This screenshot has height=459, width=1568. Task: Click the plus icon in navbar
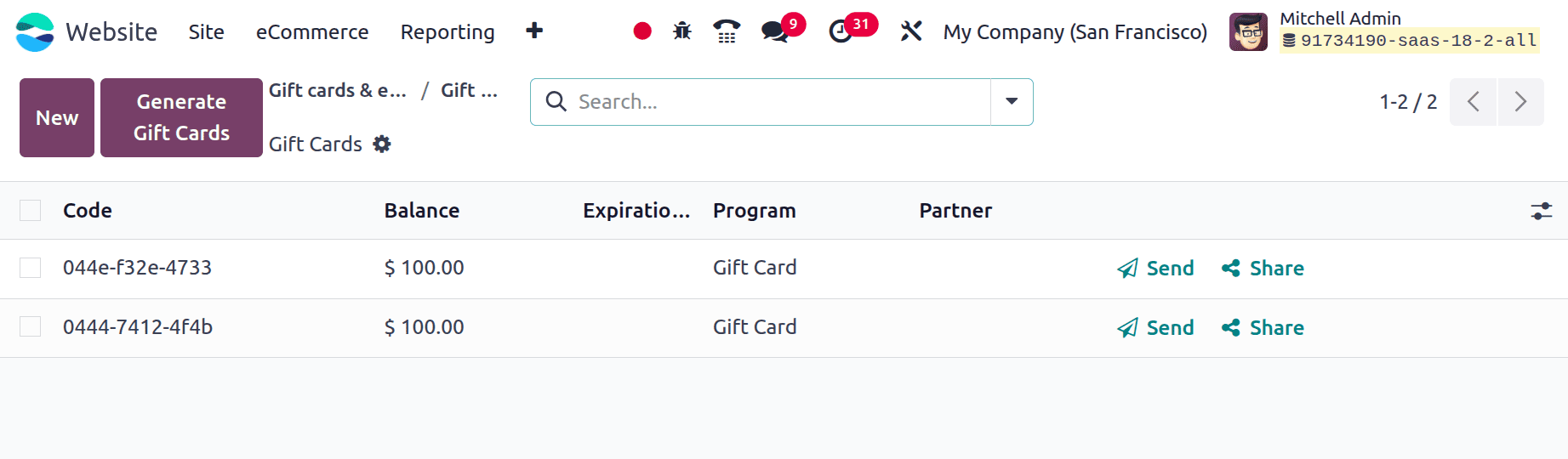point(534,31)
